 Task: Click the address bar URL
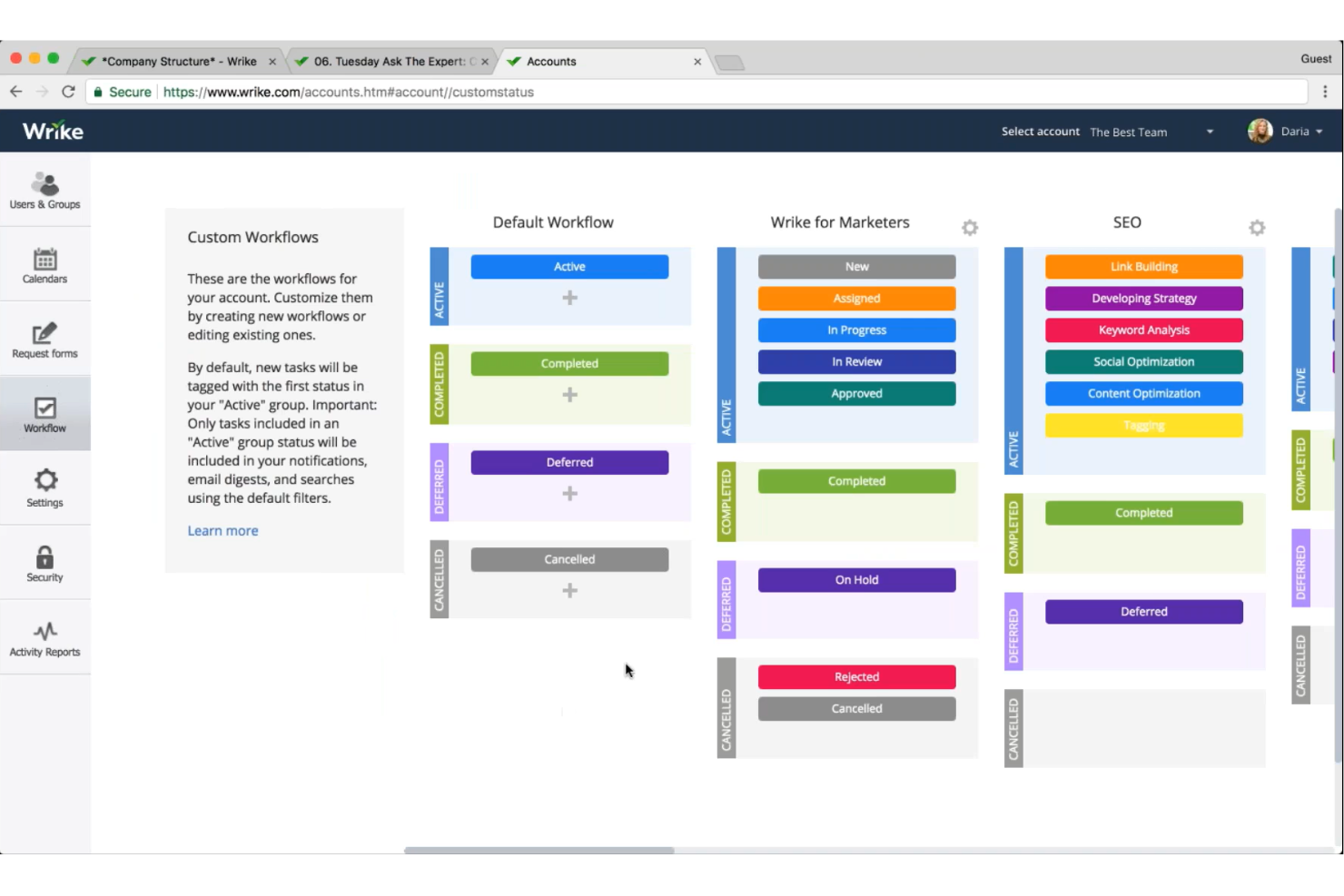349,92
